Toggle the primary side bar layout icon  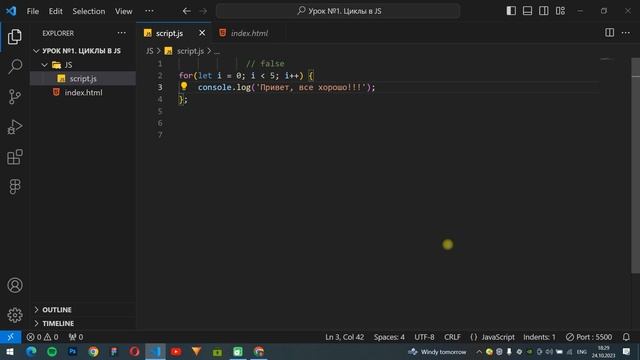tap(511, 11)
